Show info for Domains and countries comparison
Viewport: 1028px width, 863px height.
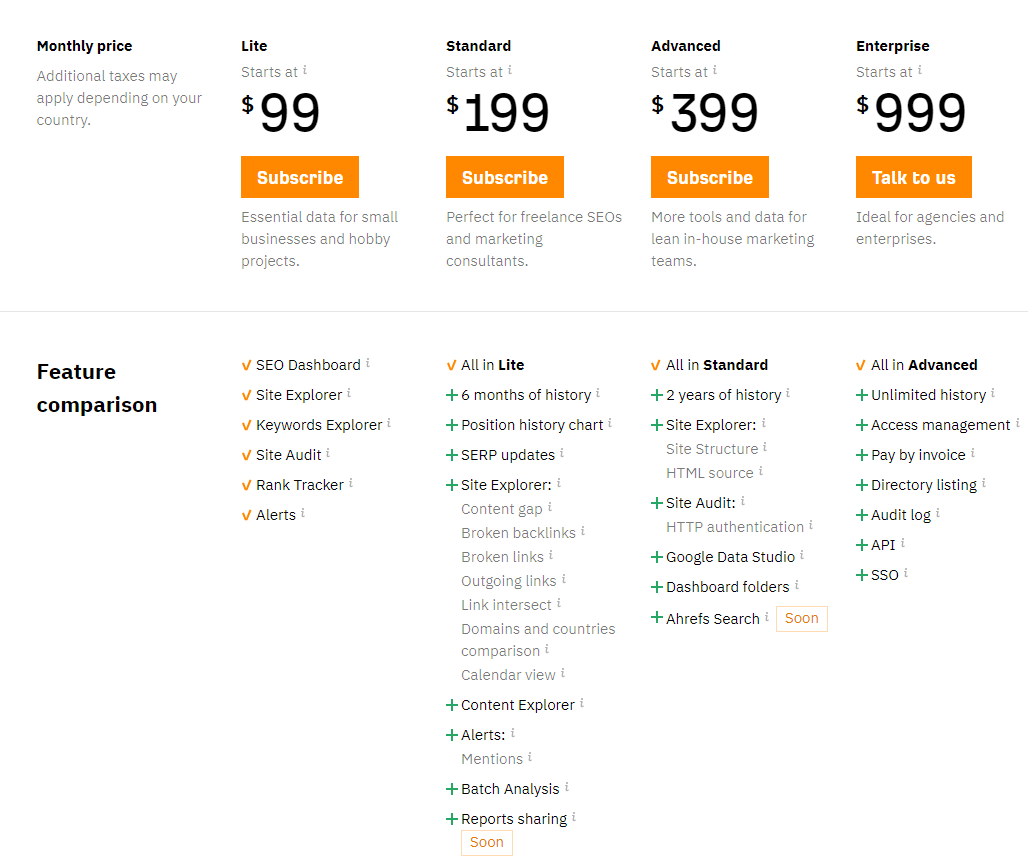(547, 649)
